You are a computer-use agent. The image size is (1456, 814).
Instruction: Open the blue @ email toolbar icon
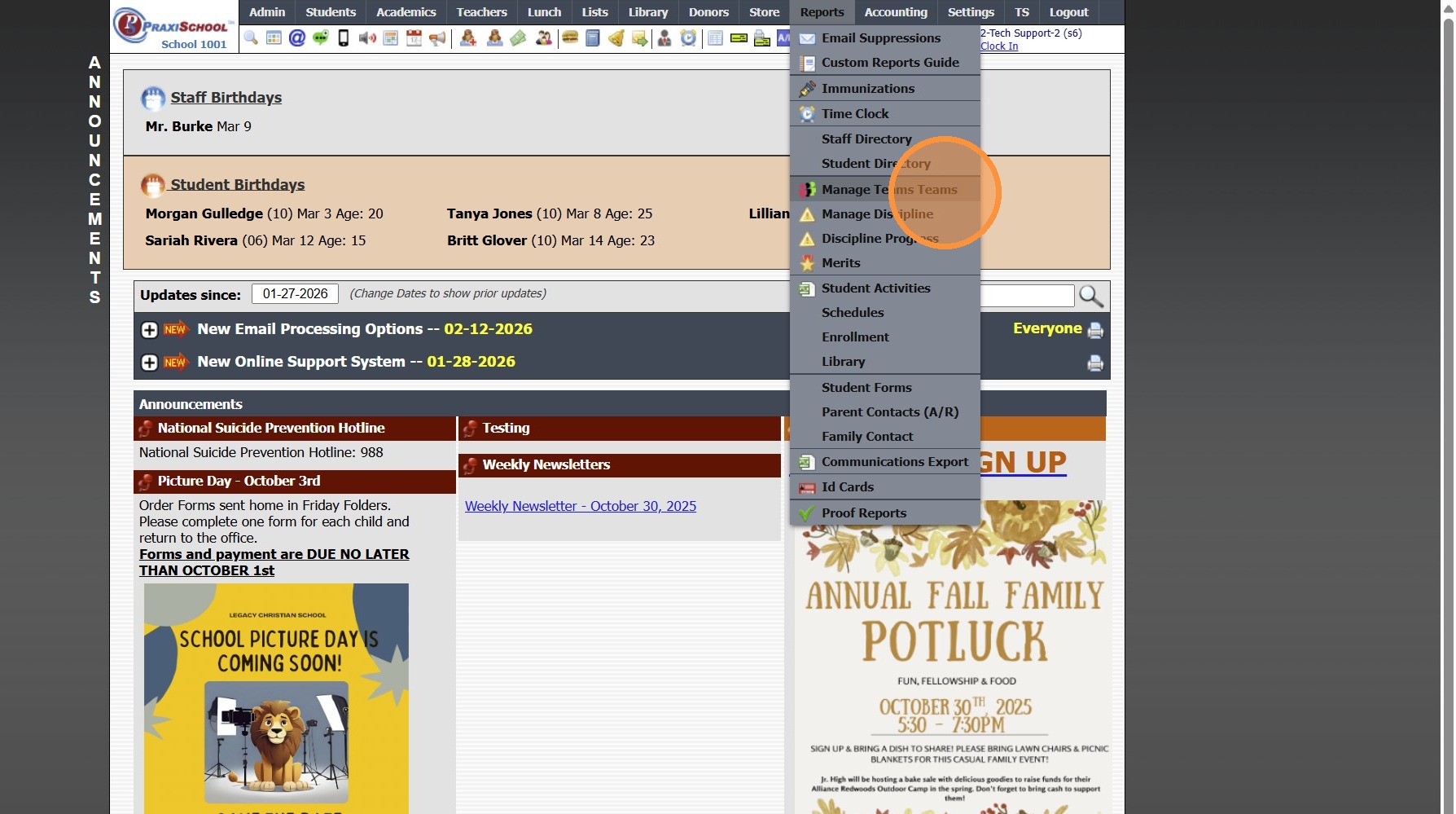tap(297, 38)
